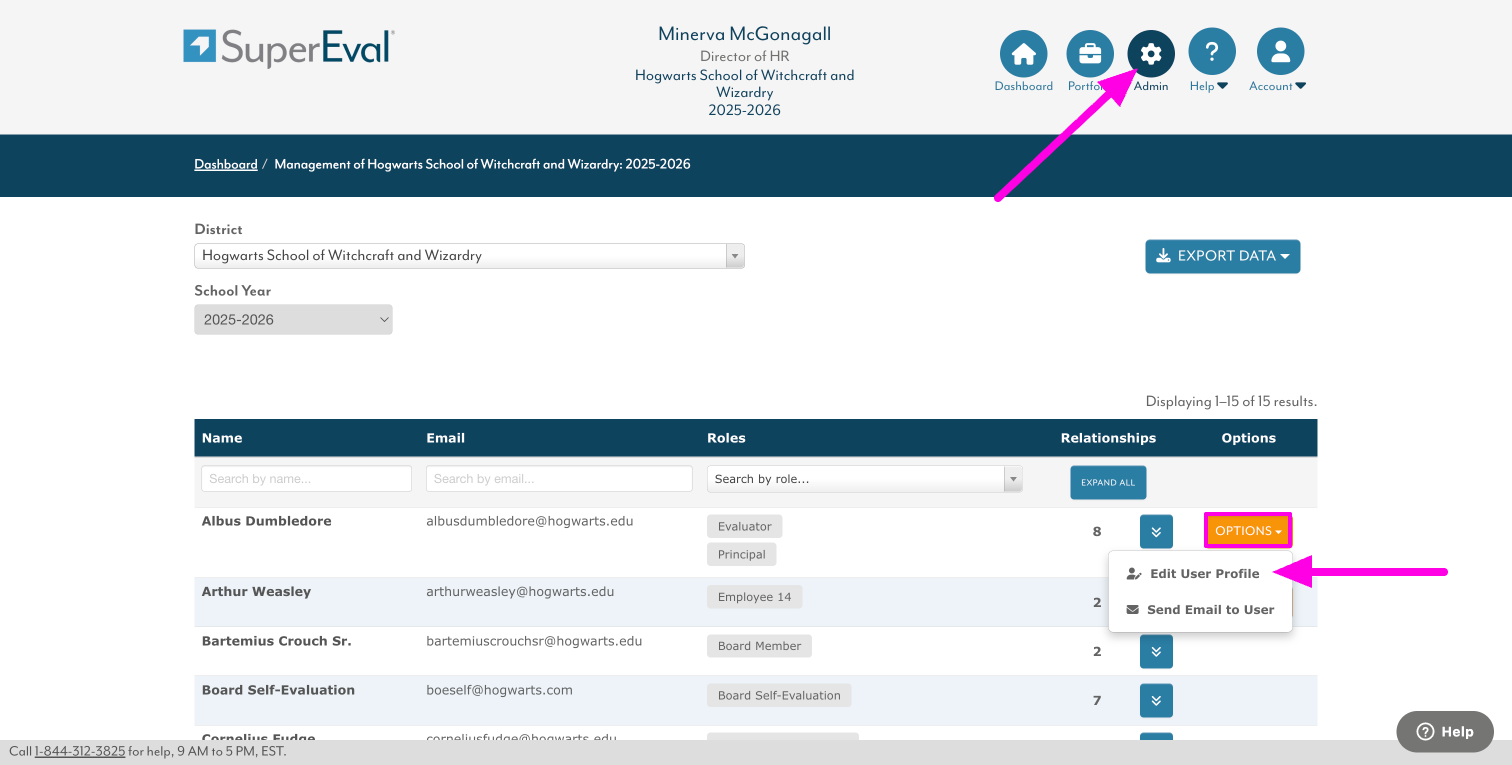This screenshot has width=1512, height=765.
Task: Click the Board Self-Evaluation role tag
Action: (x=779, y=695)
